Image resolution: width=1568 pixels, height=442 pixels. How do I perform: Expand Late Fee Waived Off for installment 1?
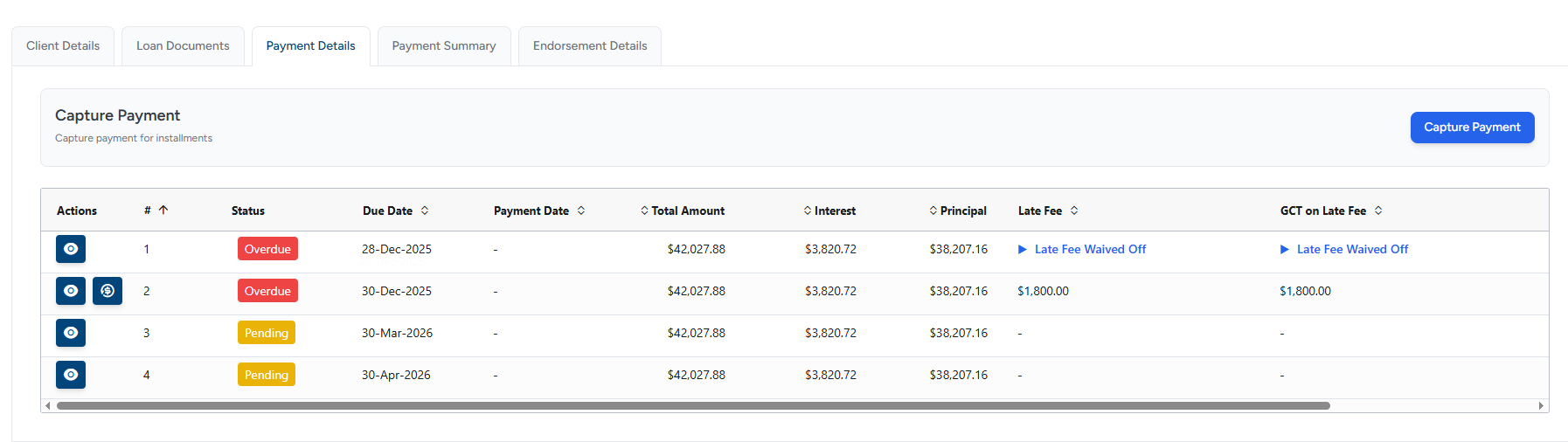[x=1023, y=249]
